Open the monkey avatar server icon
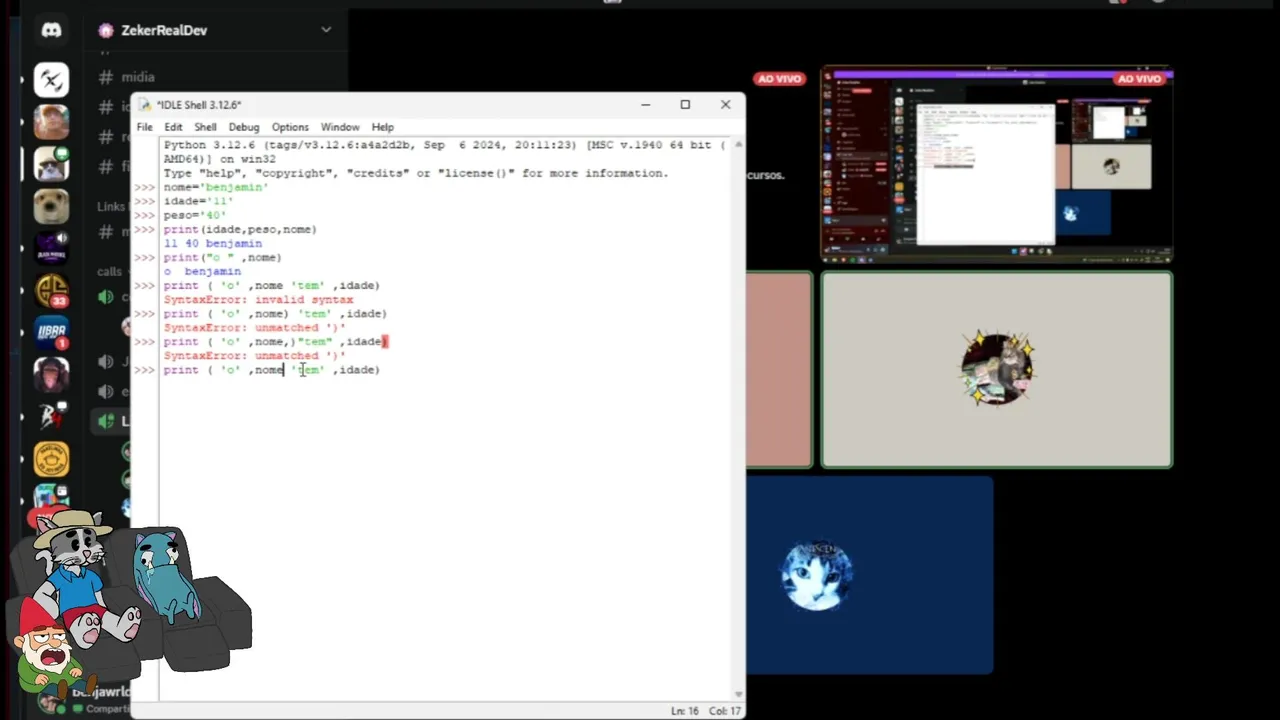1280x720 pixels. pyautogui.click(x=51, y=375)
